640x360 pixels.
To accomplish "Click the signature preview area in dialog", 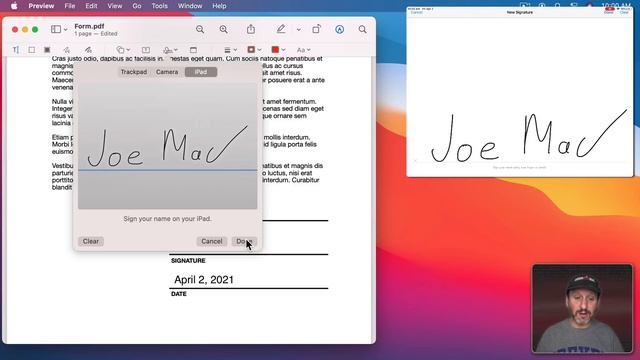I will tap(167, 146).
